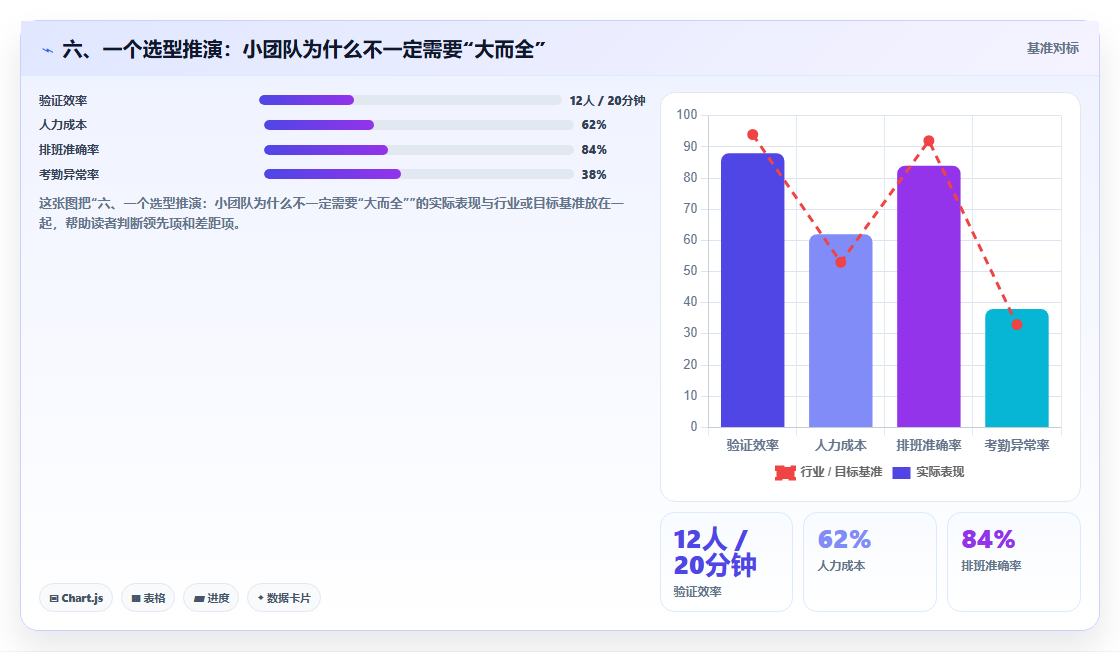Click the 表格 tag chip
The height and width of the screenshot is (652, 1120).
tap(148, 598)
